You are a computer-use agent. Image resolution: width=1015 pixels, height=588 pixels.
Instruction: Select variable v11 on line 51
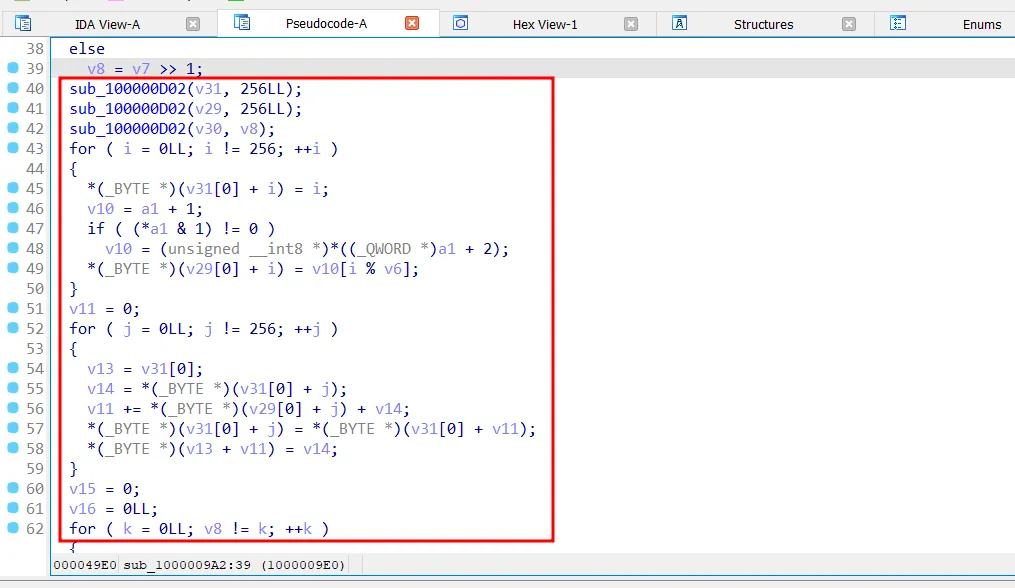[82, 308]
